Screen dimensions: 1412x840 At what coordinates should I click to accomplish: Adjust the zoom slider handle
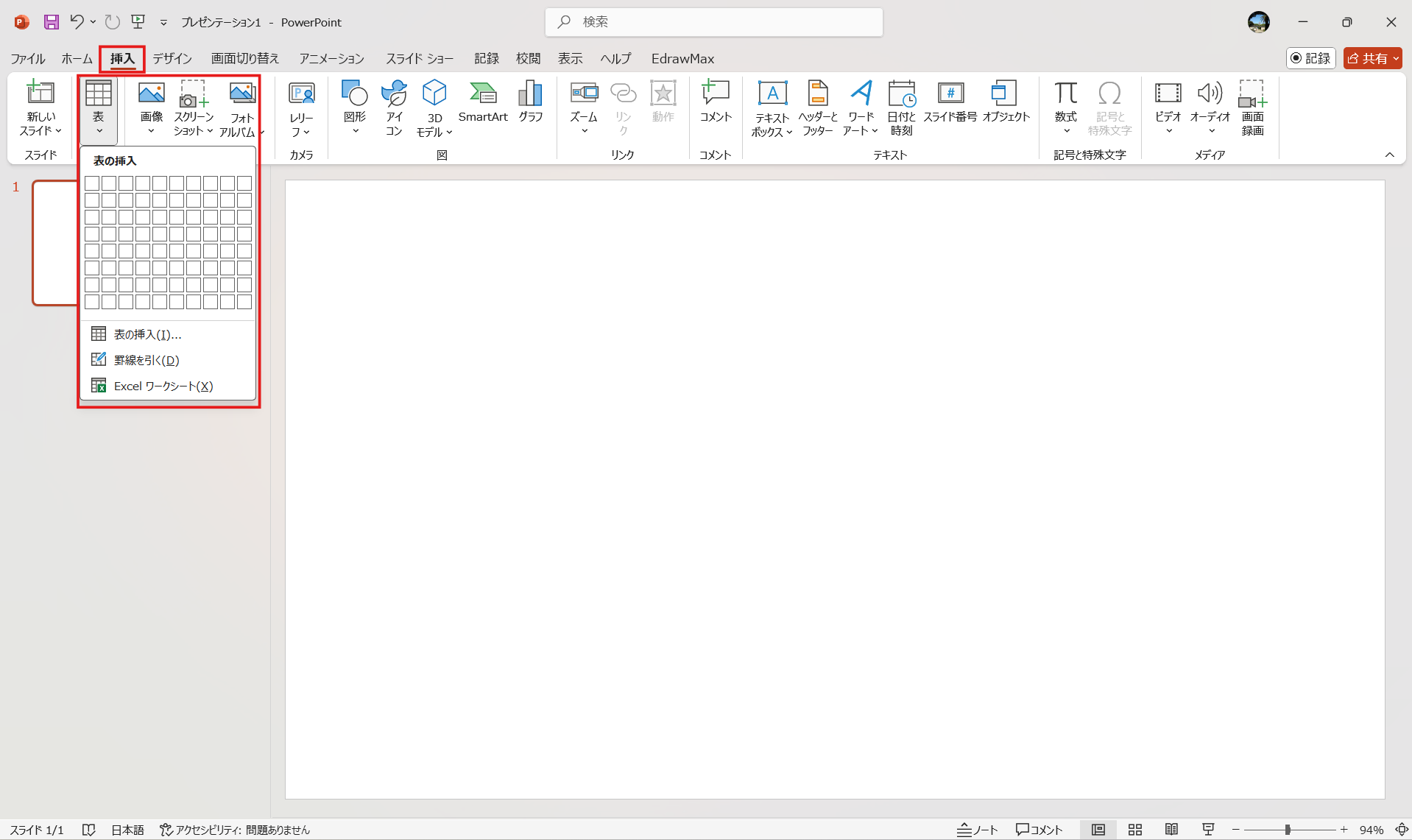coord(1288,830)
